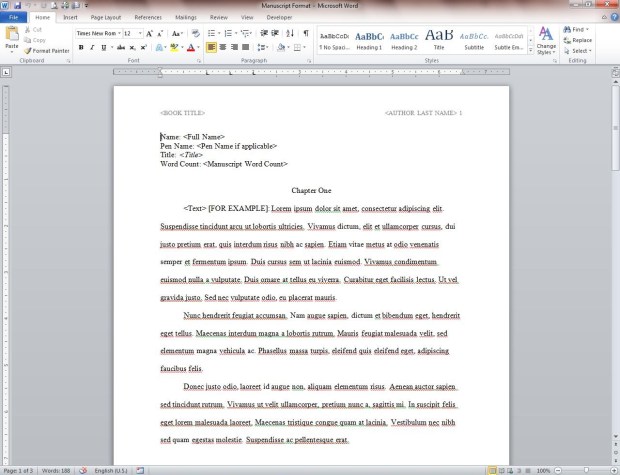
Task: Click the Numbering list icon
Action: click(228, 34)
